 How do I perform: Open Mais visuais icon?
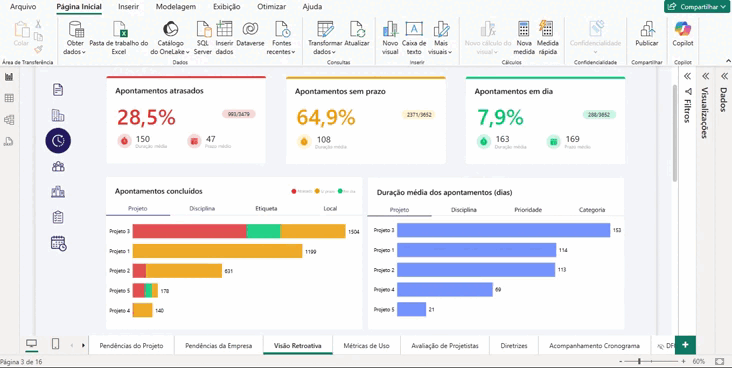pos(441,29)
